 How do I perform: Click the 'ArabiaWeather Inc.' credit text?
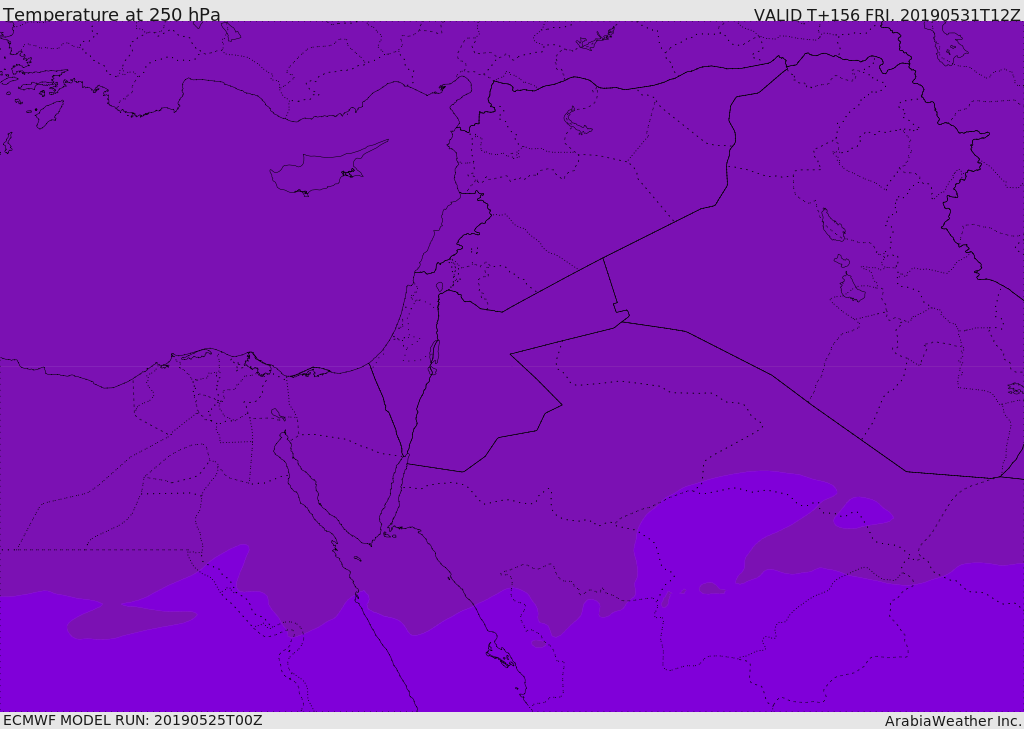(952, 721)
